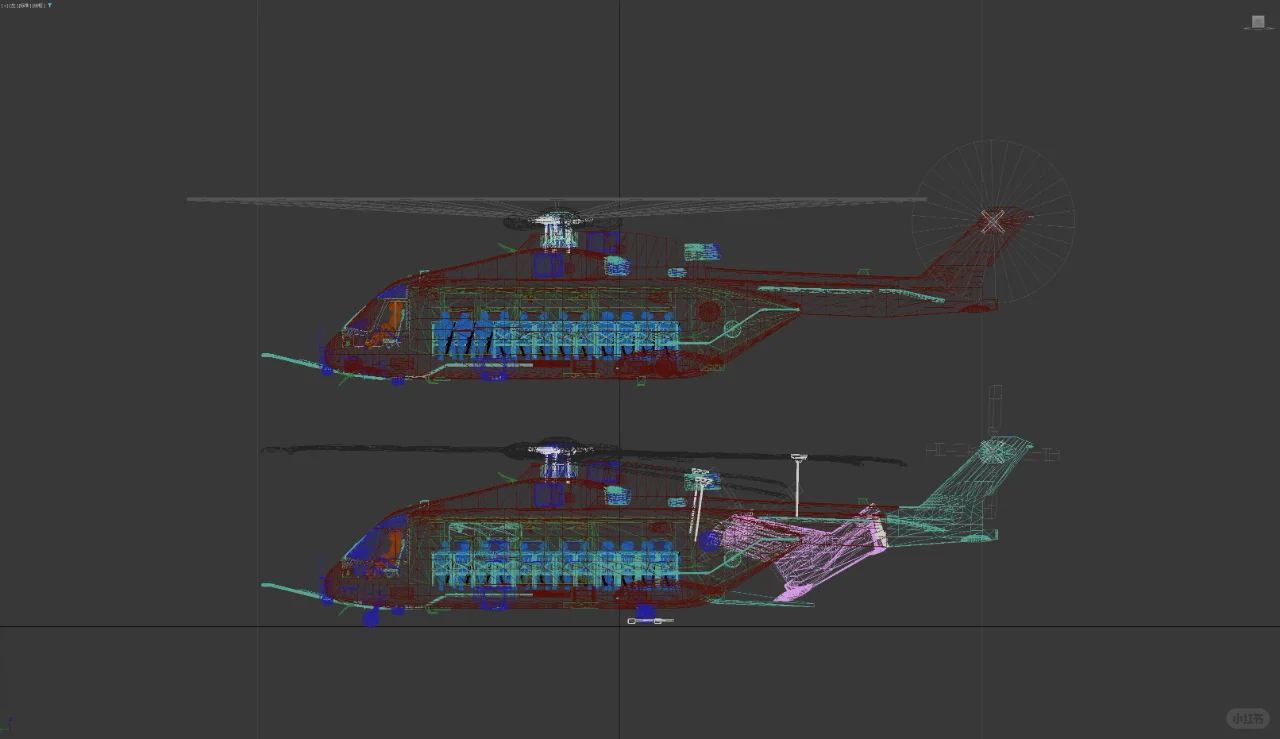The width and height of the screenshot is (1280, 739).
Task: Select the circular window on upper fuselage
Action: pyautogui.click(x=708, y=311)
